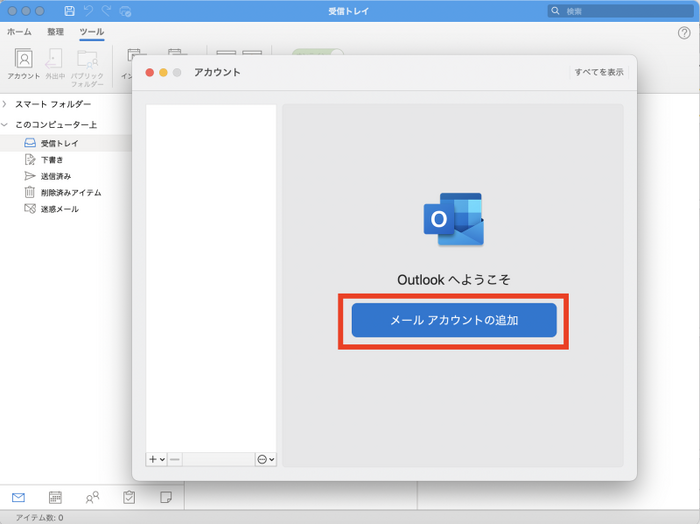700x524 pixels.
Task: Close the アカウント dialog with red button
Action: pyautogui.click(x=150, y=72)
